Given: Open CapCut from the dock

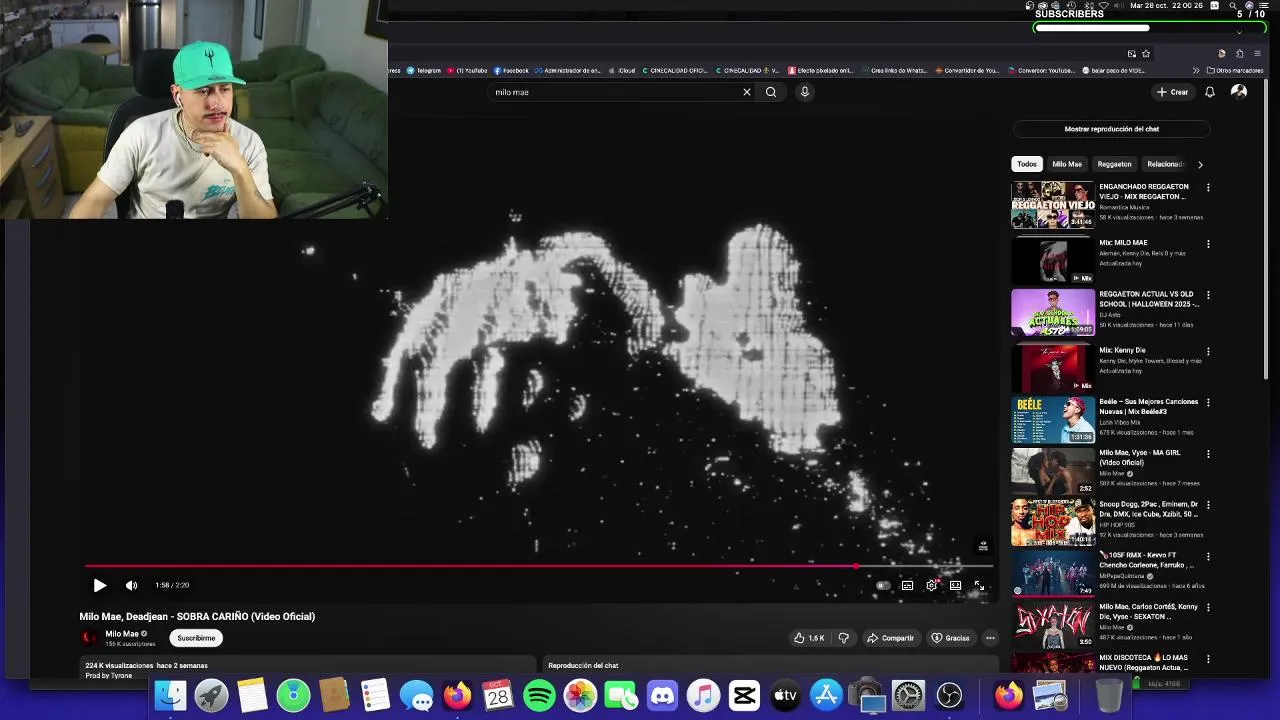Looking at the screenshot, I should [744, 695].
